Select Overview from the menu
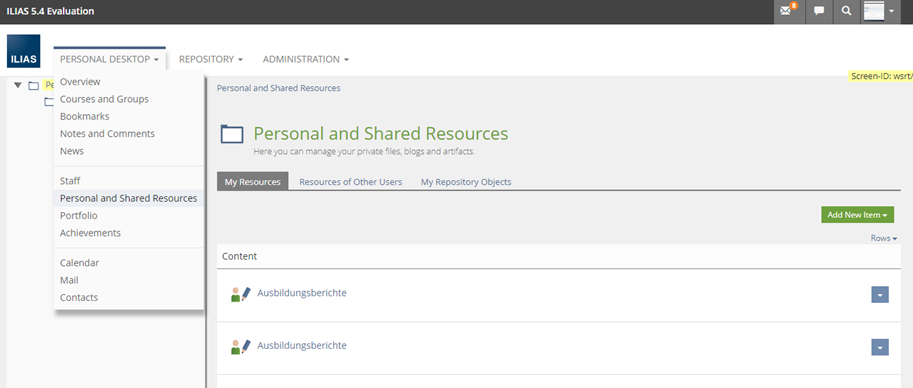This screenshot has width=913, height=388. tap(80, 82)
